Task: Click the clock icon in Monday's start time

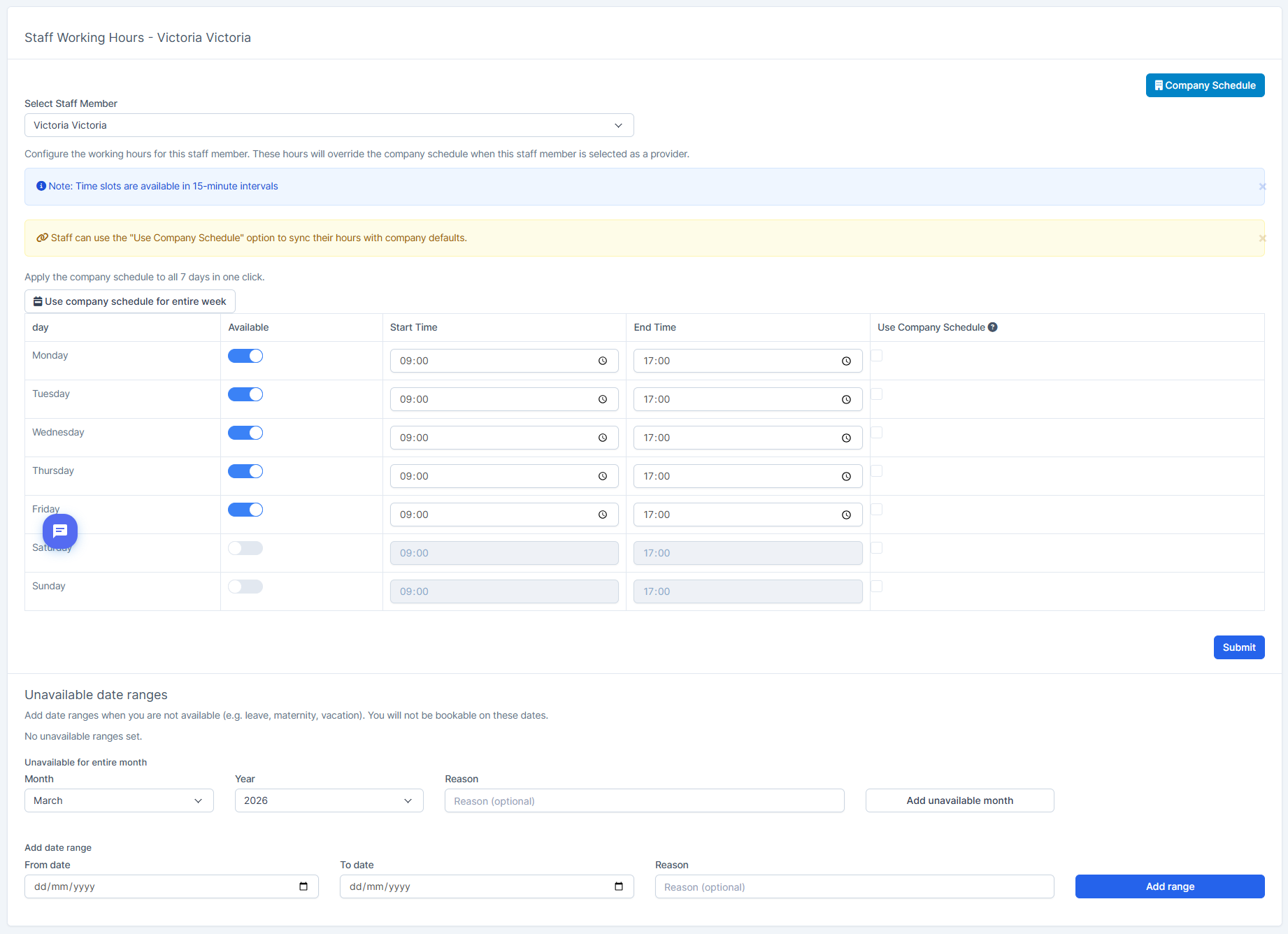Action: (x=602, y=361)
